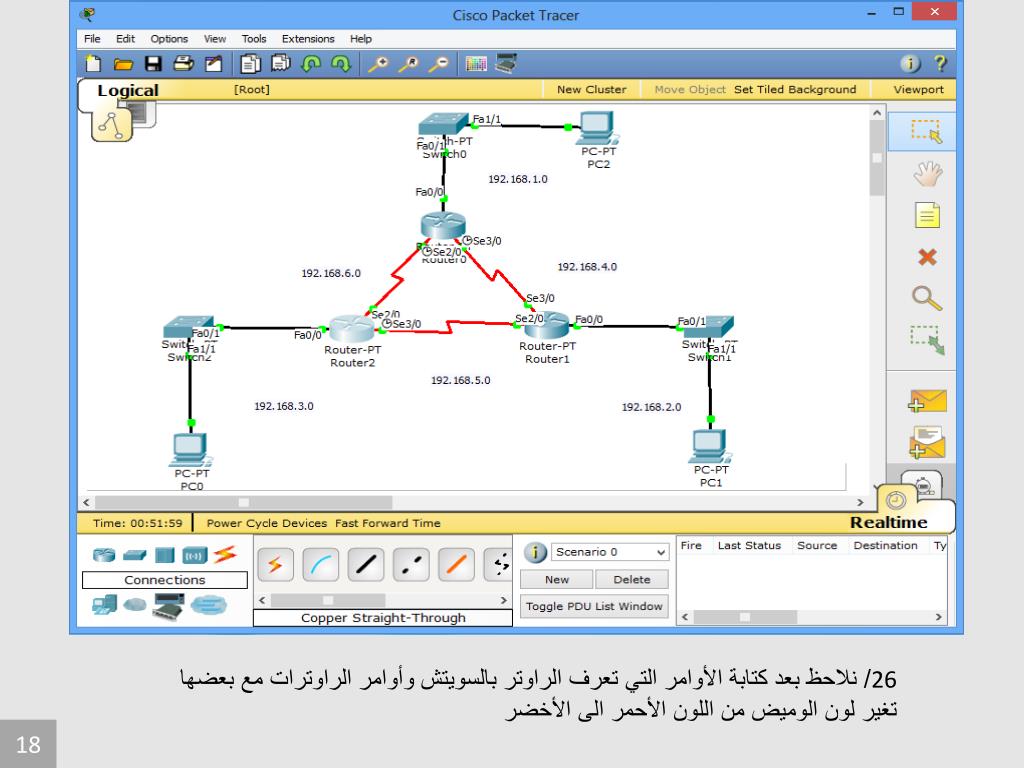Select the Place Note tool
This screenshot has width=1024, height=768.
[x=927, y=215]
